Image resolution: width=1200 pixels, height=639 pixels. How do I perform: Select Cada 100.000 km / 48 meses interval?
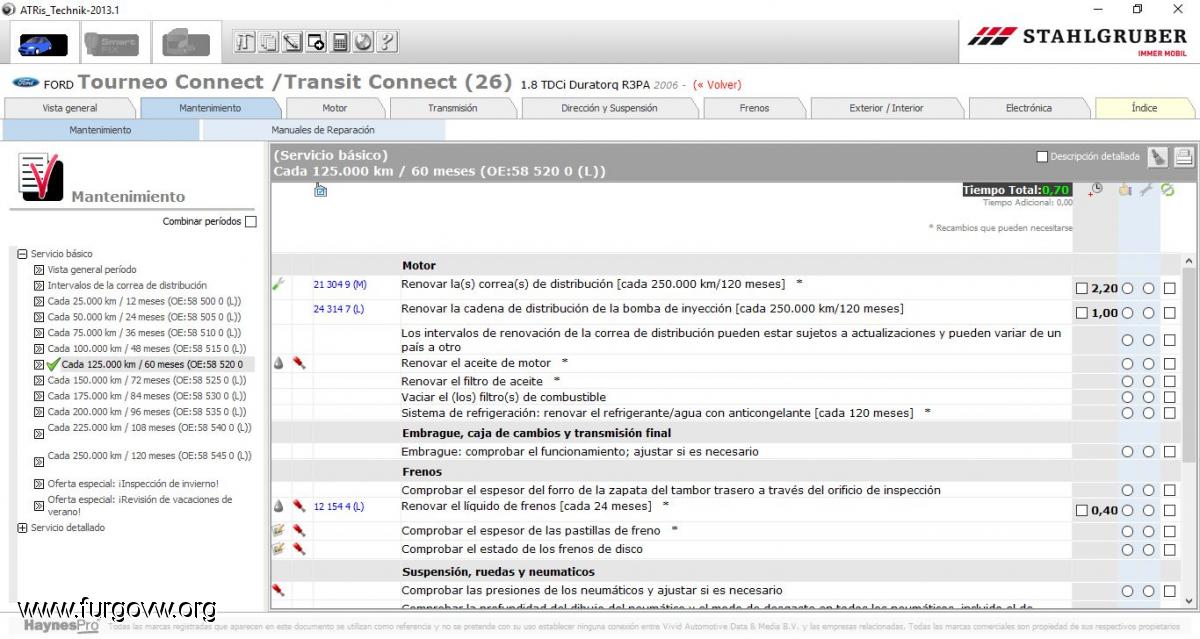click(146, 348)
